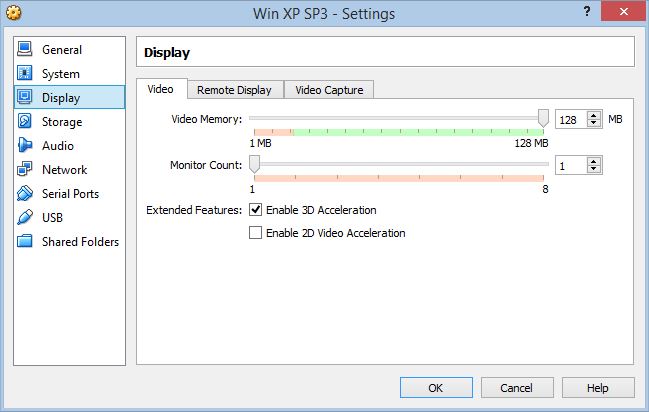Click the Shared Folders folder icon
The image size is (649, 412).
(x=24, y=241)
